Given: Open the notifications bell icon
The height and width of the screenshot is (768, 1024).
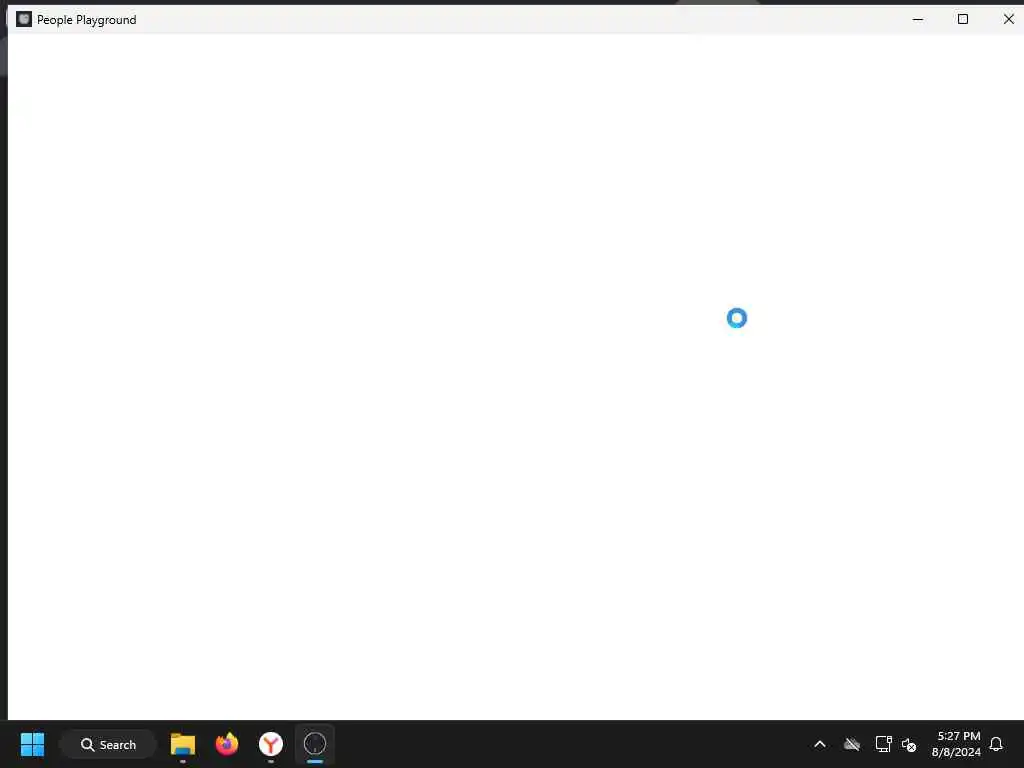Looking at the screenshot, I should click(x=996, y=744).
